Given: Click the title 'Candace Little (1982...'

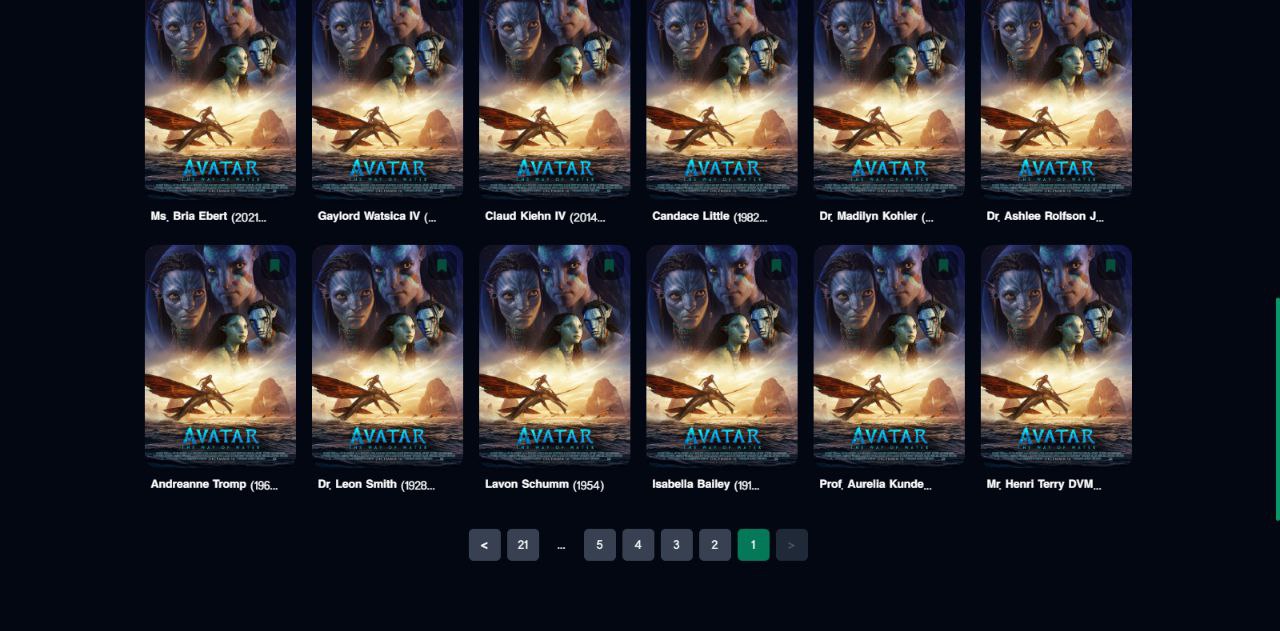Looking at the screenshot, I should coord(710,216).
